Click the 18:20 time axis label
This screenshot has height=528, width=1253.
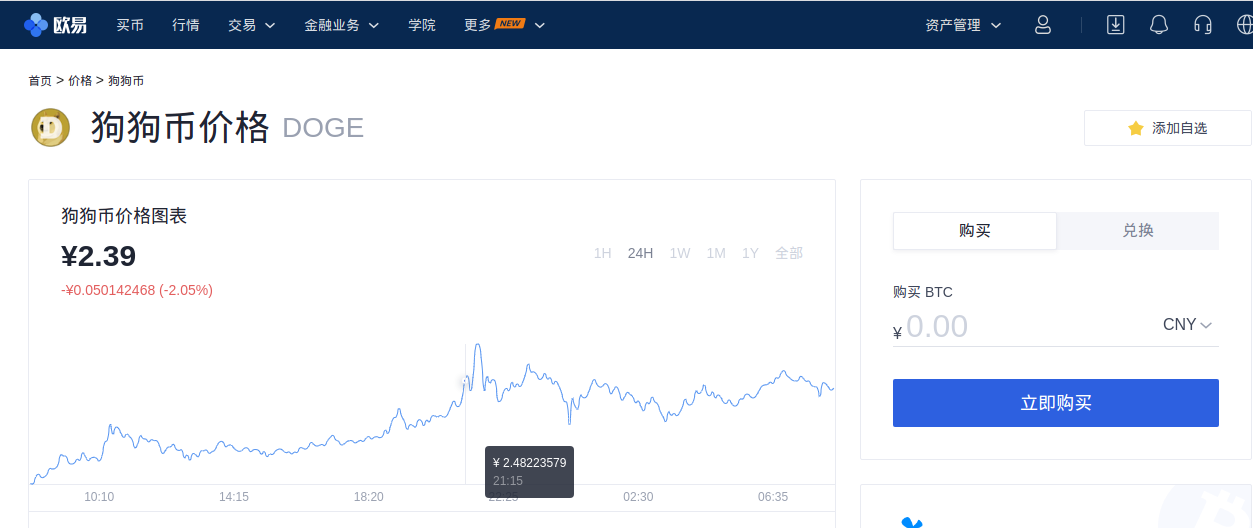[x=369, y=497]
